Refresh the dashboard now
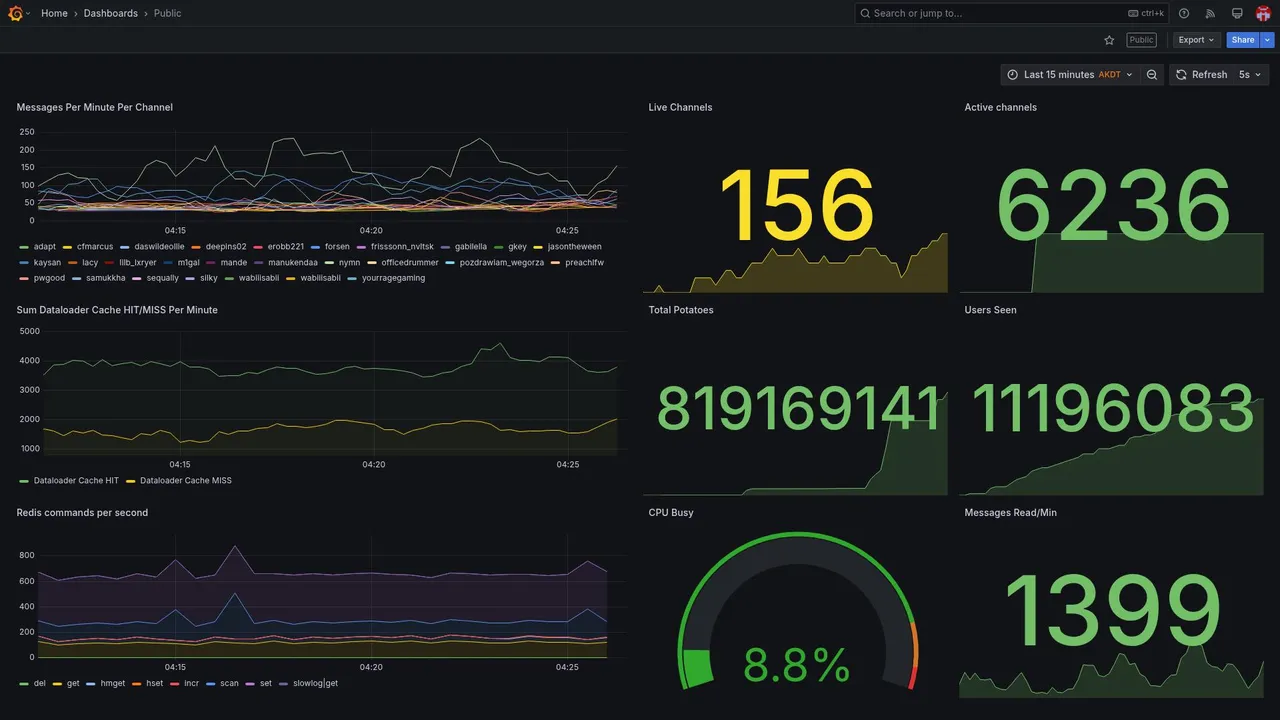 pyautogui.click(x=1200, y=75)
